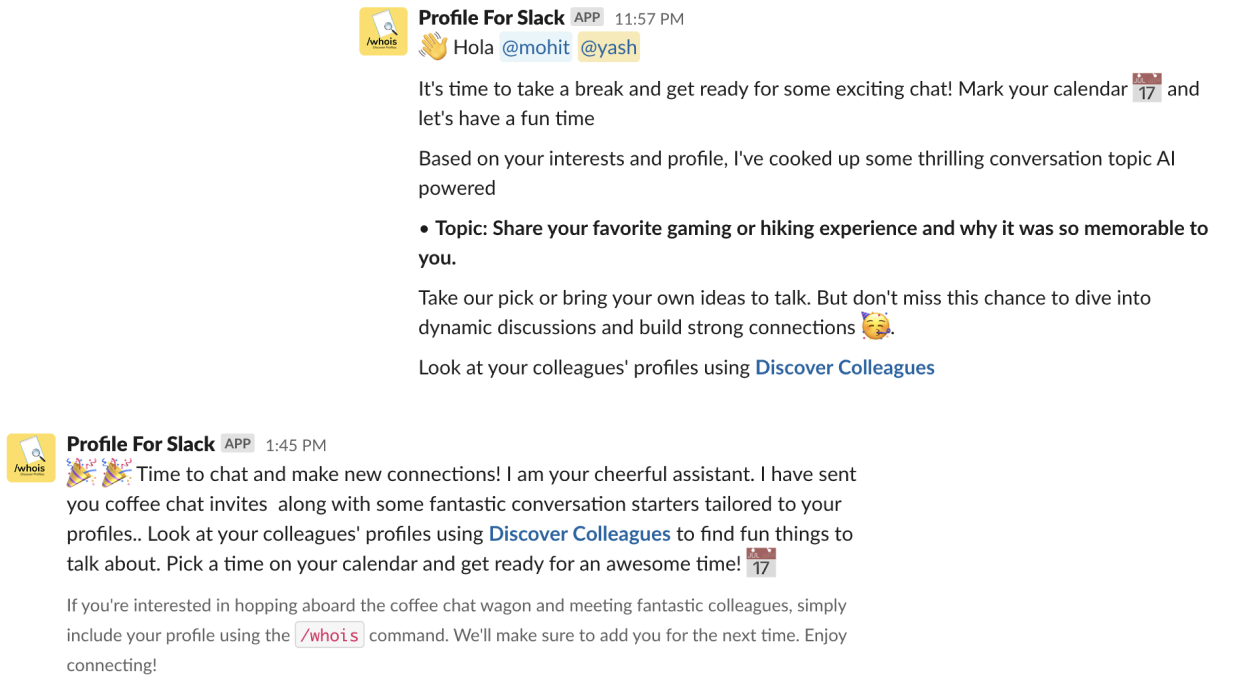Viewport: 1249px width, 681px height.
Task: Click the party face emoji after "strong connections"
Action: coord(875,327)
